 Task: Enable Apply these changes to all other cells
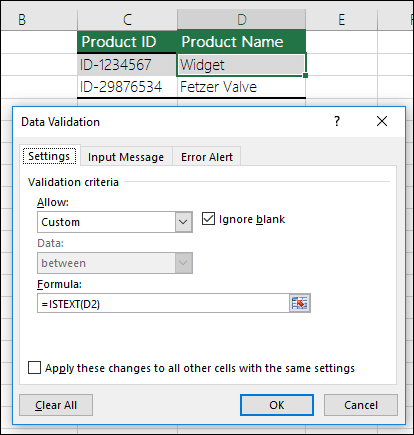pos(34,368)
